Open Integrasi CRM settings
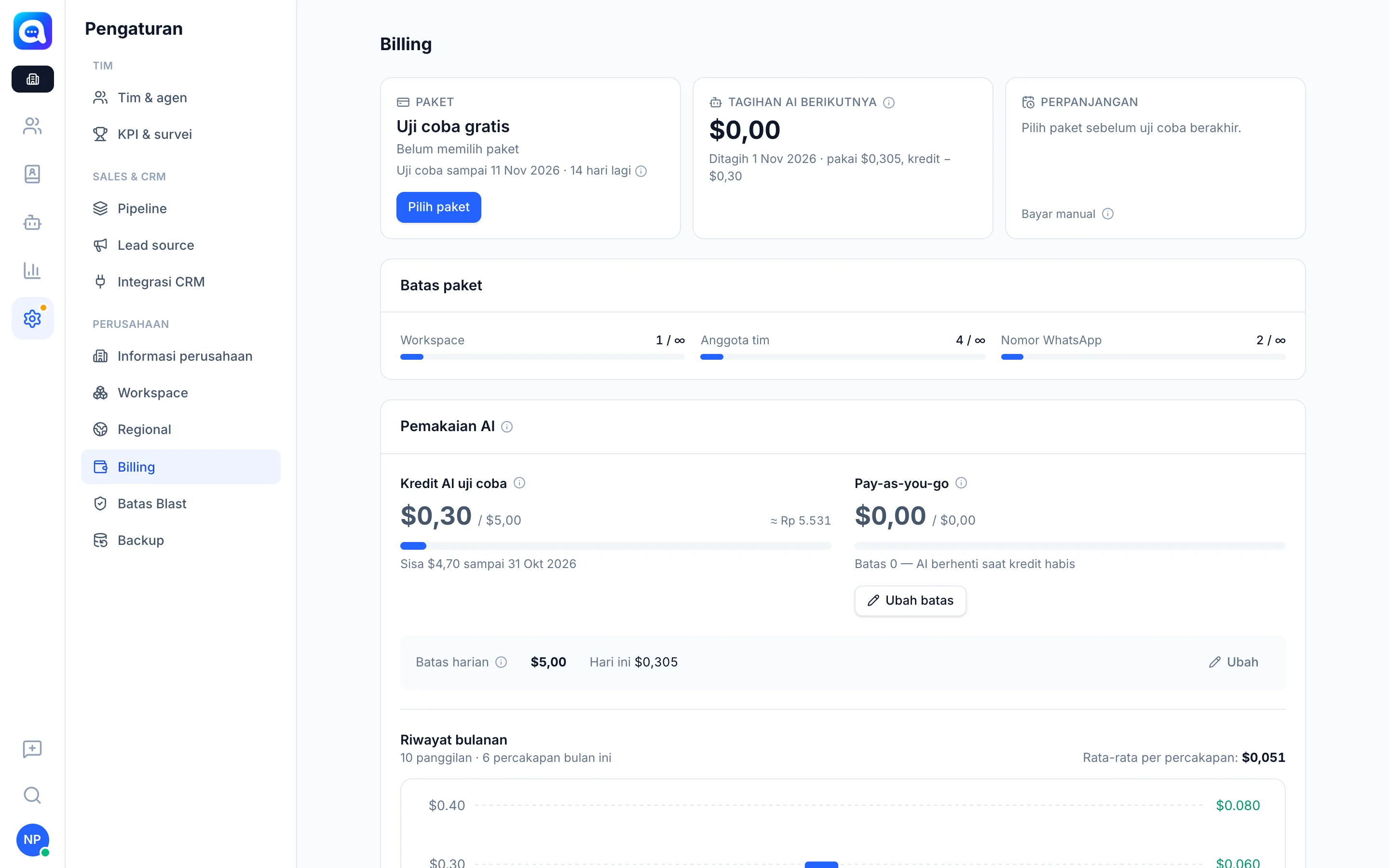 [181, 282]
